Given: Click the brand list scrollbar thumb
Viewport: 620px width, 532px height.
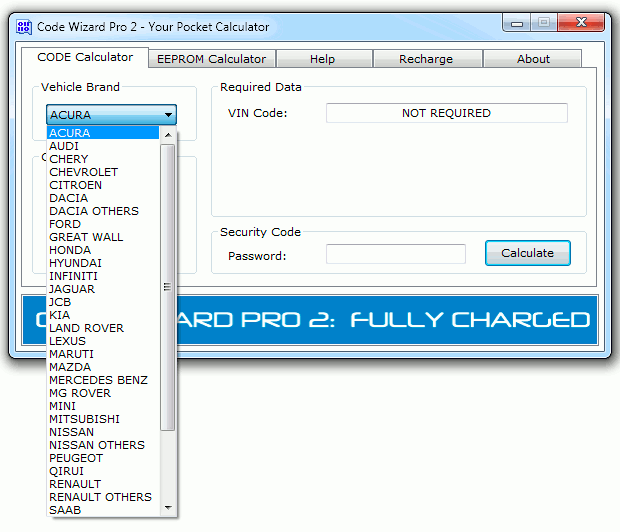Looking at the screenshot, I should 168,287.
